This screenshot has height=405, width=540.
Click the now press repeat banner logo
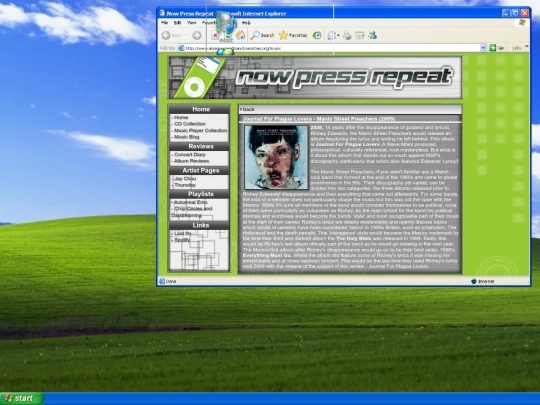(x=344, y=77)
